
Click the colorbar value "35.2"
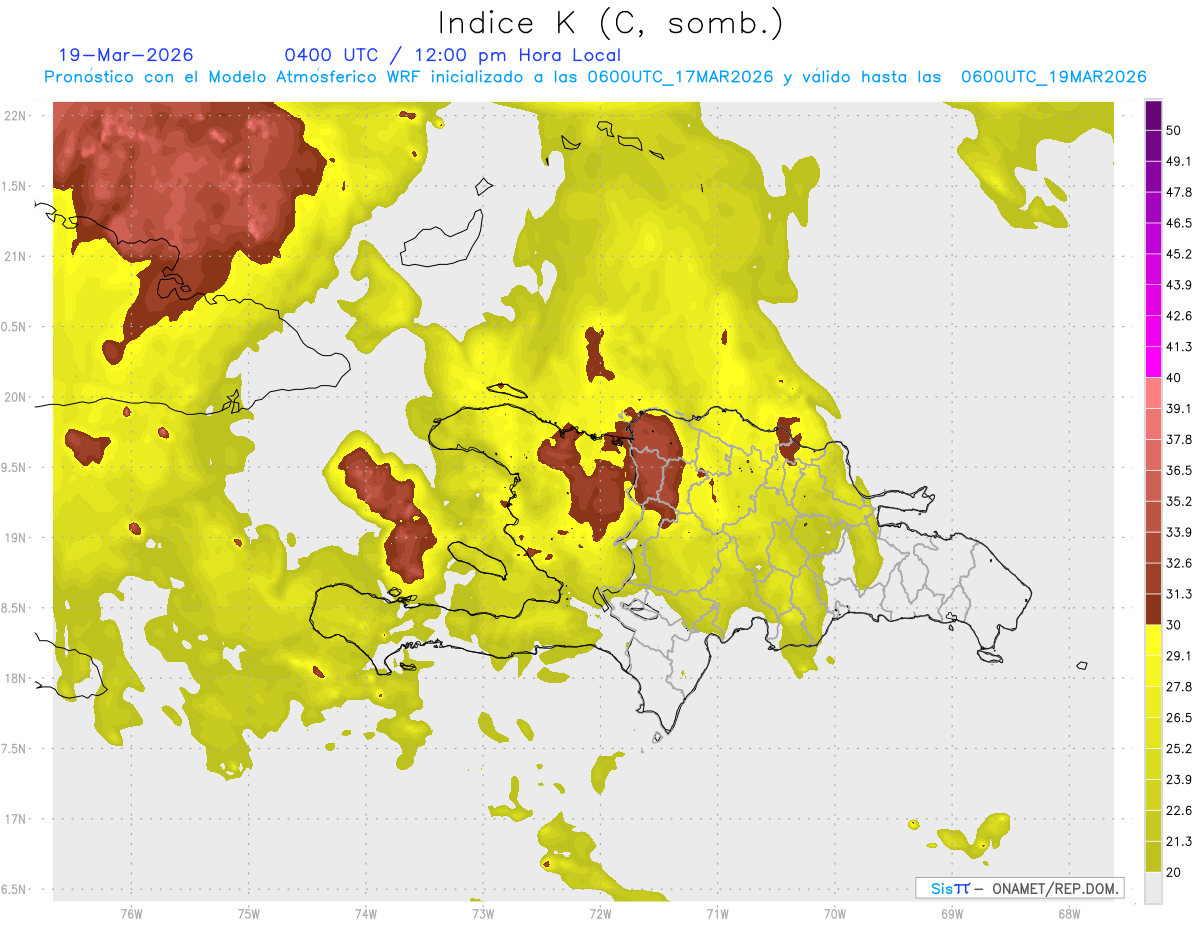(x=1179, y=501)
